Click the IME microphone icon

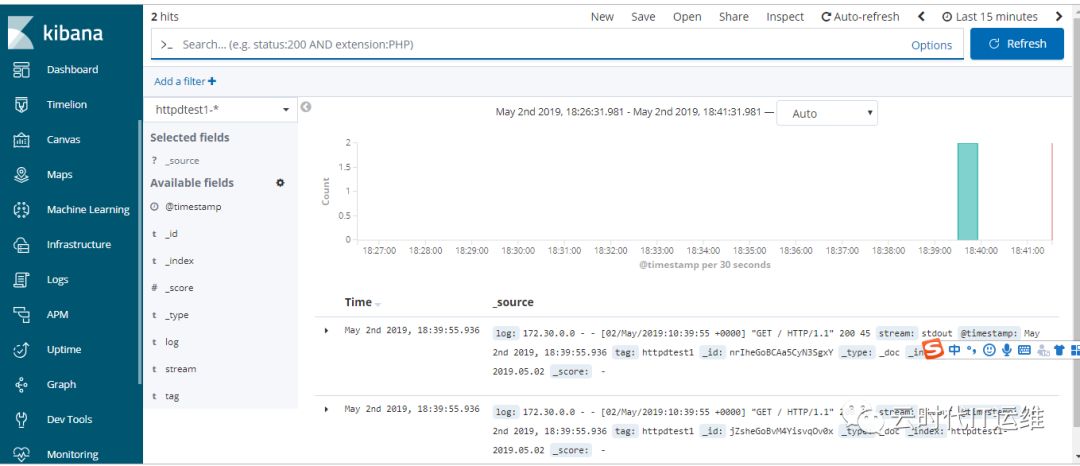1006,350
